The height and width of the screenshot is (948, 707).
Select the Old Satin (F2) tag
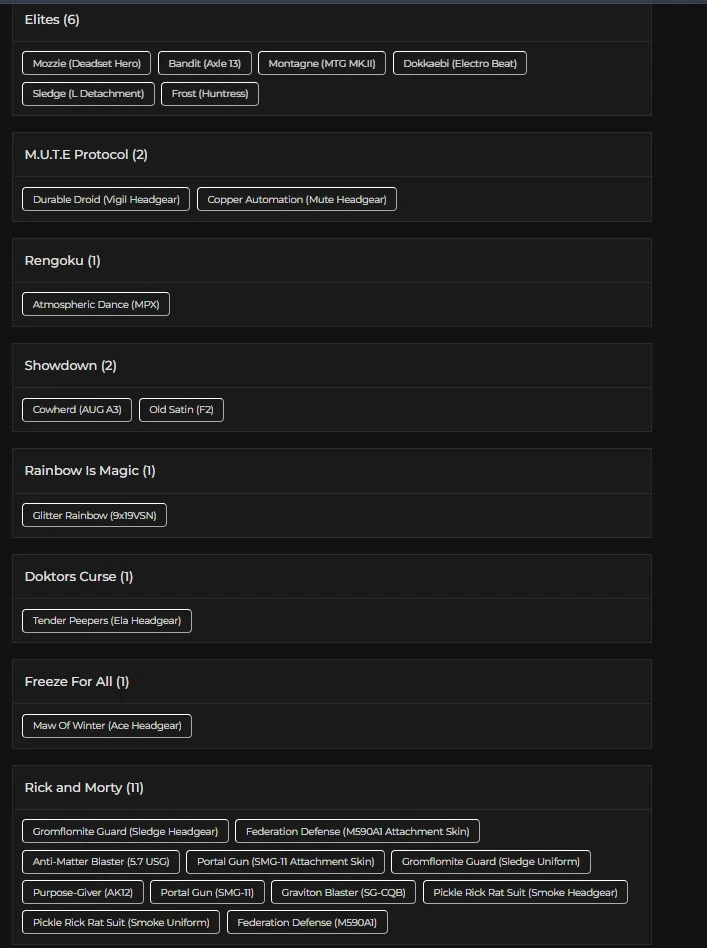(x=181, y=409)
